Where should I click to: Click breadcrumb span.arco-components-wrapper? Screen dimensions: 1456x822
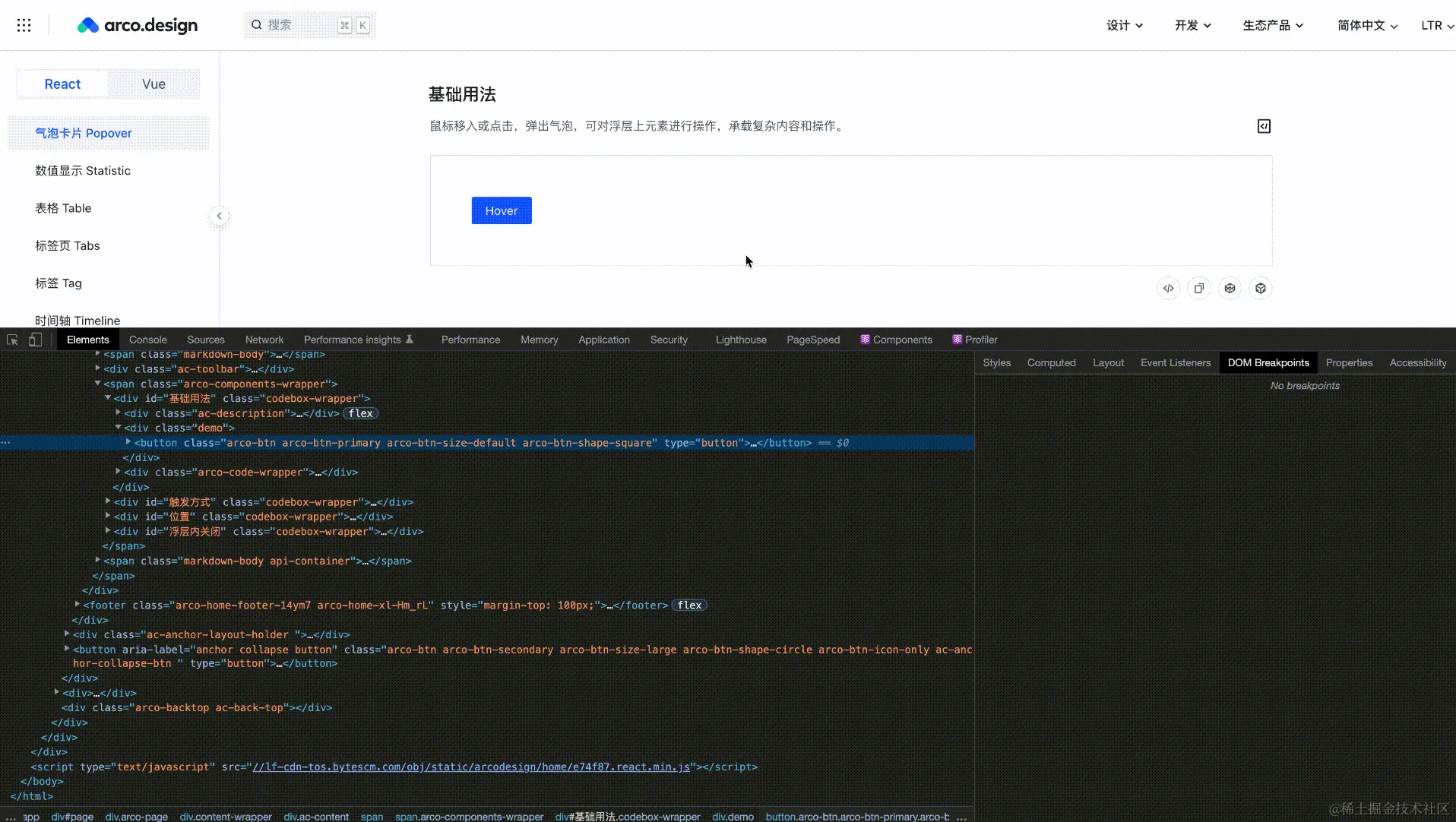coord(470,817)
